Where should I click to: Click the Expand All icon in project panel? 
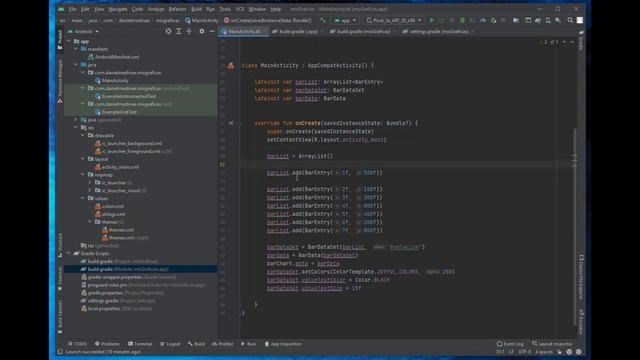point(178,31)
